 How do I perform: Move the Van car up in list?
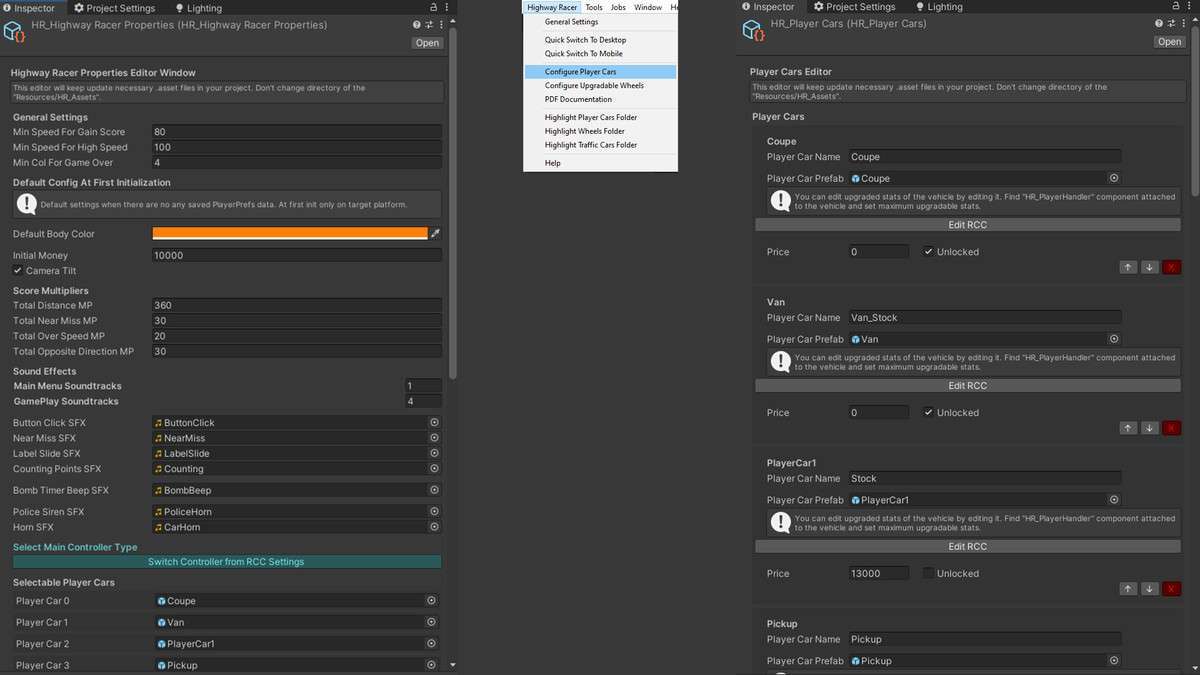point(1128,428)
